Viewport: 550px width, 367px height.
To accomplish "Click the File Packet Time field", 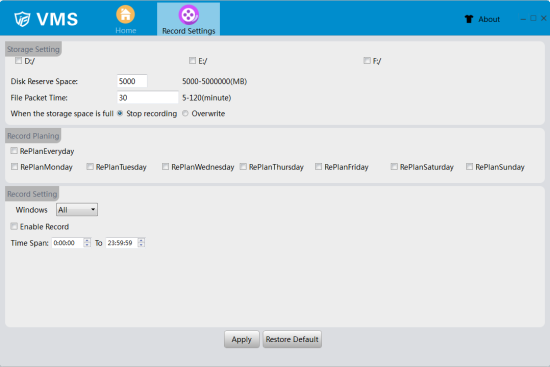I will tap(147, 98).
